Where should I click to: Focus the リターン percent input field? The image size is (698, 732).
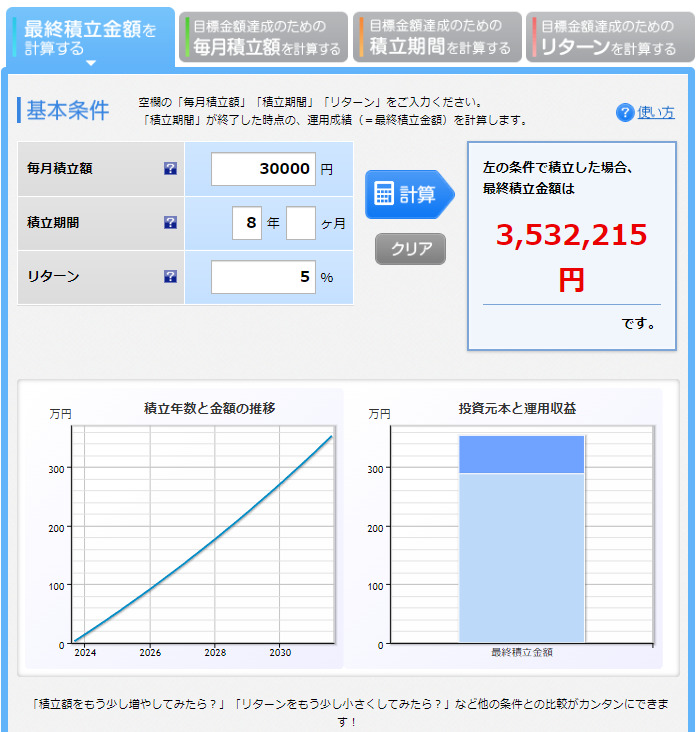(263, 277)
